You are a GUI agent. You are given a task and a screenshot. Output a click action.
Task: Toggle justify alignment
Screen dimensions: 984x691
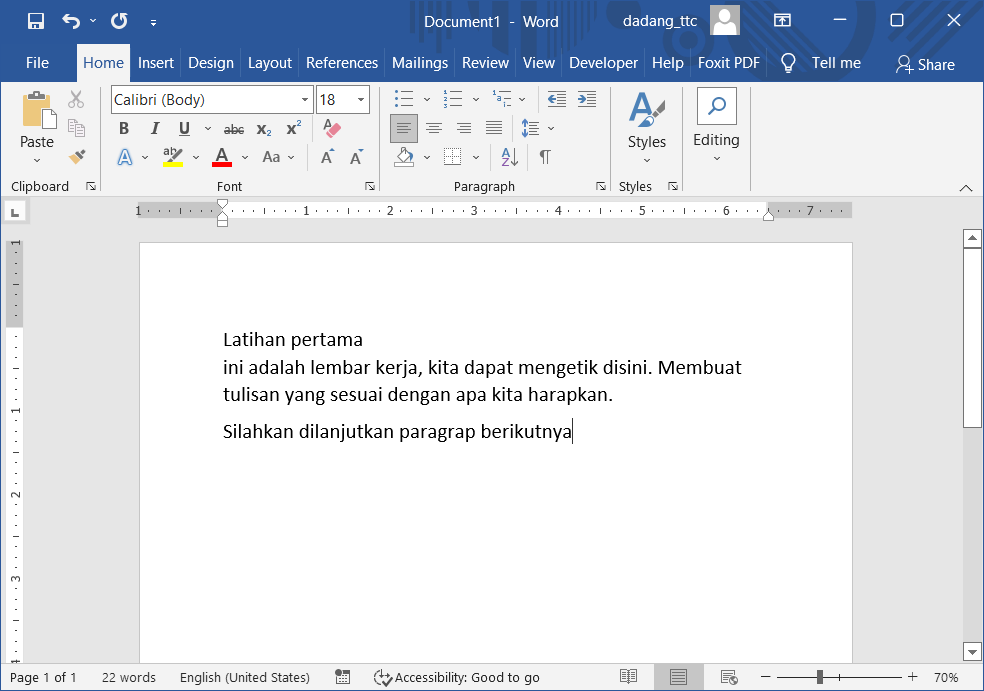[x=492, y=128]
